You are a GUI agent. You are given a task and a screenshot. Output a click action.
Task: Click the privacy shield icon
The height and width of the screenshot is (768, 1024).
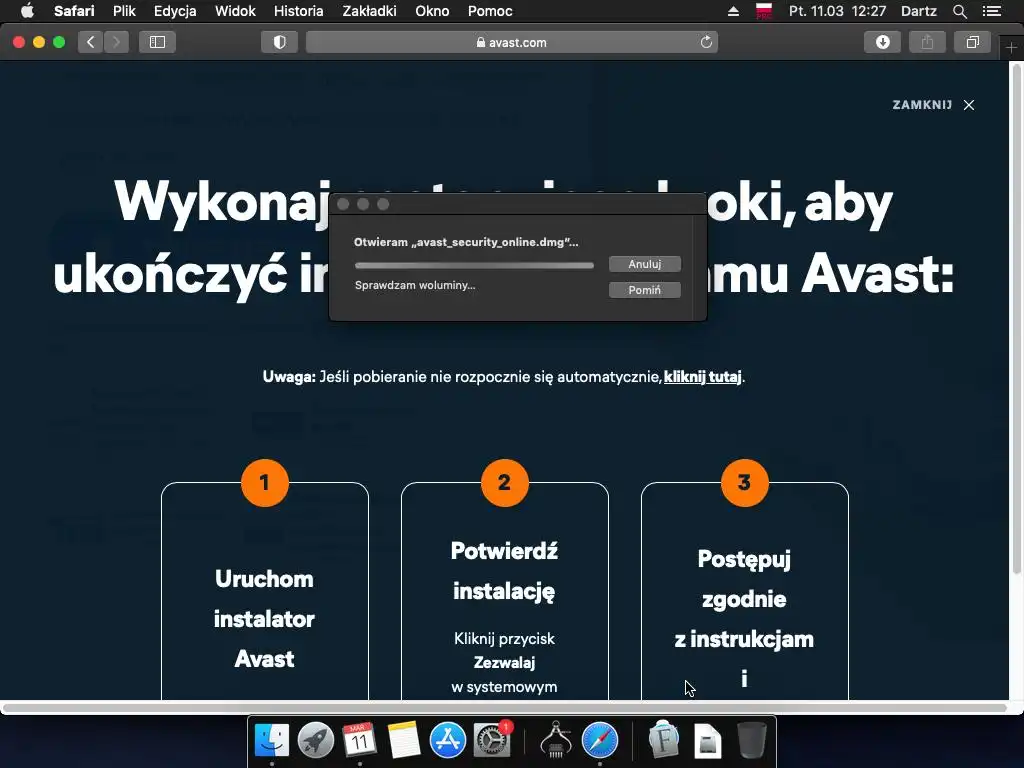(x=280, y=42)
